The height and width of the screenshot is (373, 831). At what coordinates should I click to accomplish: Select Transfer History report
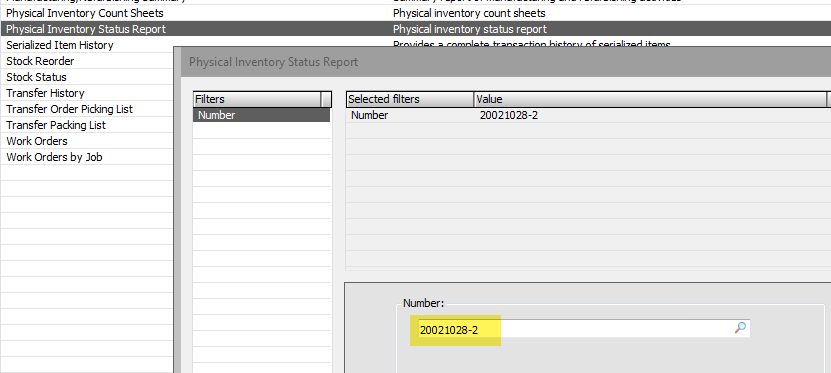click(45, 93)
